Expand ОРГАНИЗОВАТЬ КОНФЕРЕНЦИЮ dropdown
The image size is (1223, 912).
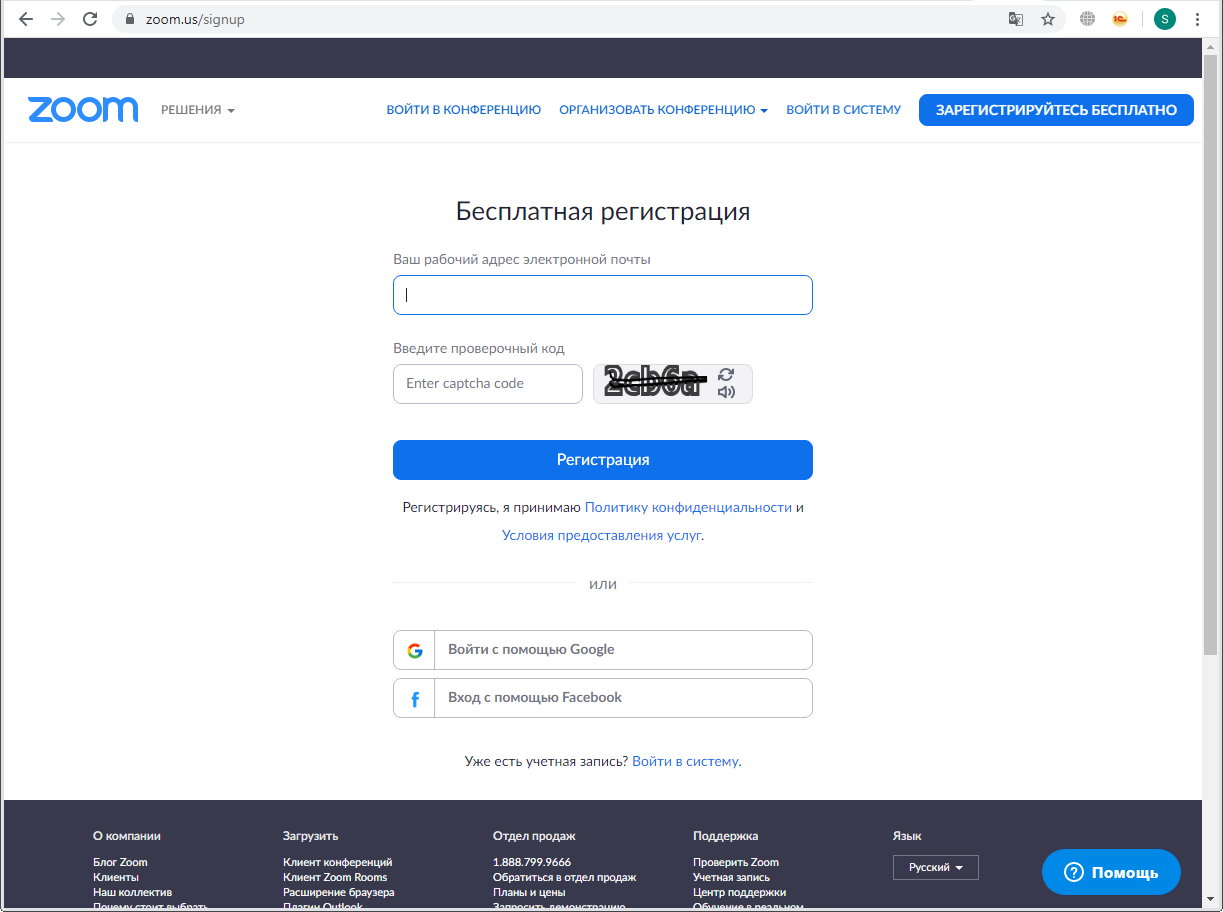[663, 110]
